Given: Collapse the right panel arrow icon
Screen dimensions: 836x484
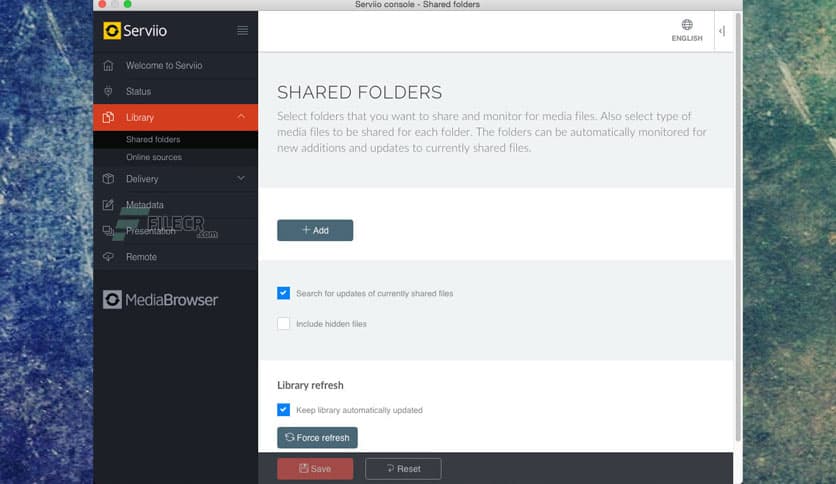Looking at the screenshot, I should click(722, 31).
